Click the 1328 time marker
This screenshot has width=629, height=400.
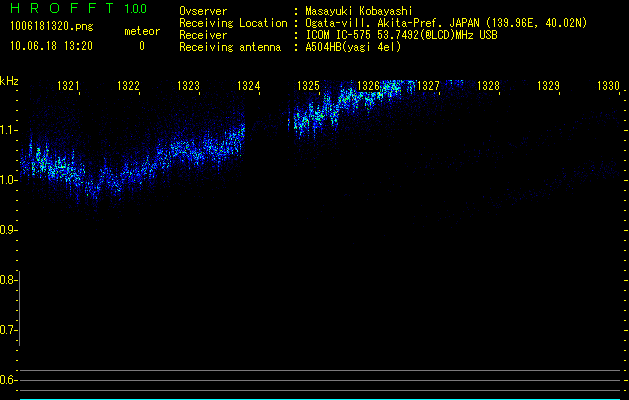tap(489, 85)
